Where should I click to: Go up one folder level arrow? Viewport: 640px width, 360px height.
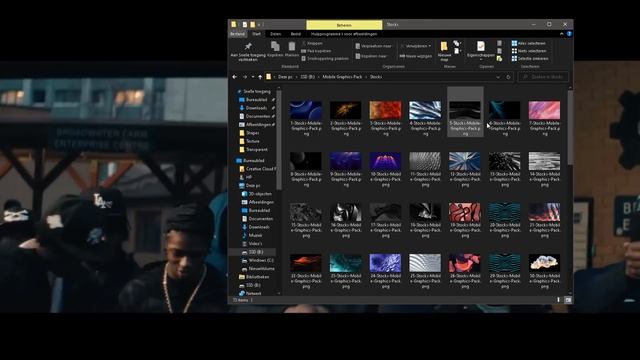coord(260,77)
